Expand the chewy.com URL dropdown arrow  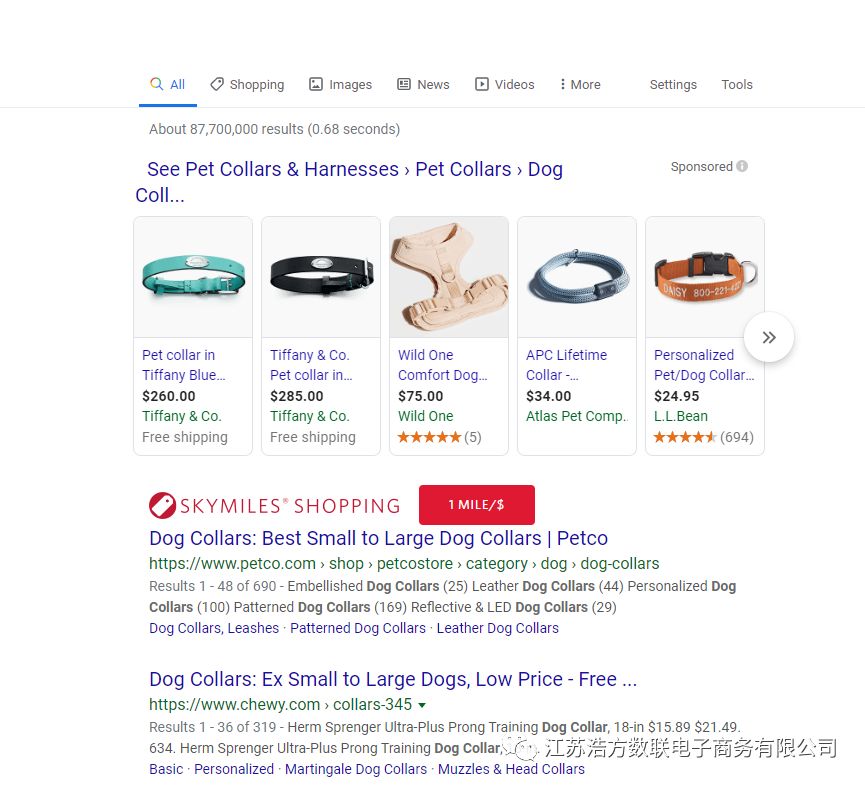coord(422,705)
